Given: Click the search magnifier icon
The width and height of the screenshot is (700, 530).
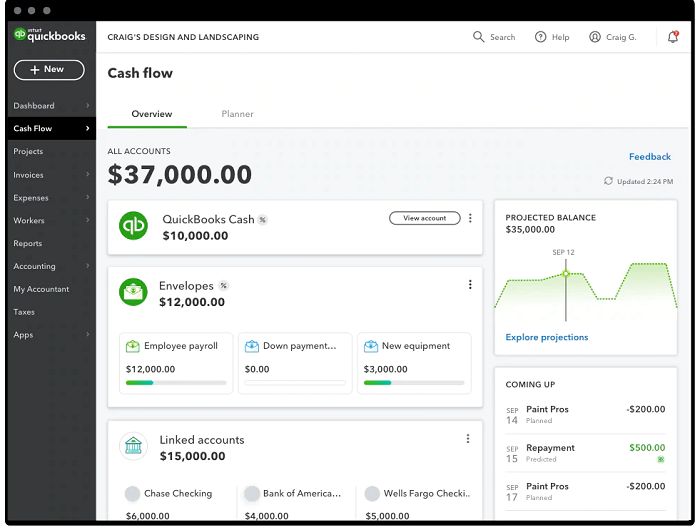Looking at the screenshot, I should coord(478,37).
